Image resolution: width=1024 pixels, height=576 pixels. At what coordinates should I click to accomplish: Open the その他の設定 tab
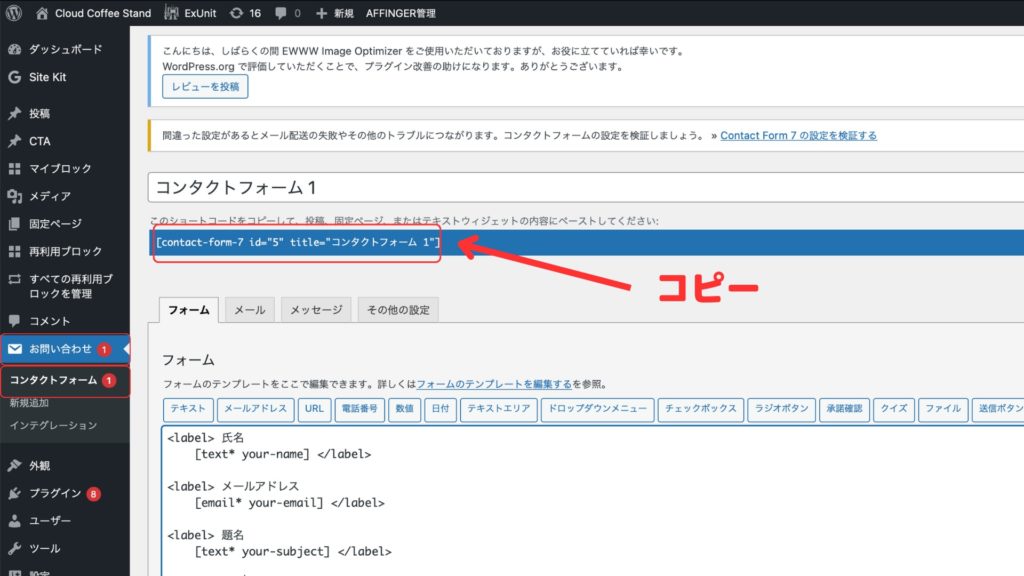397,310
